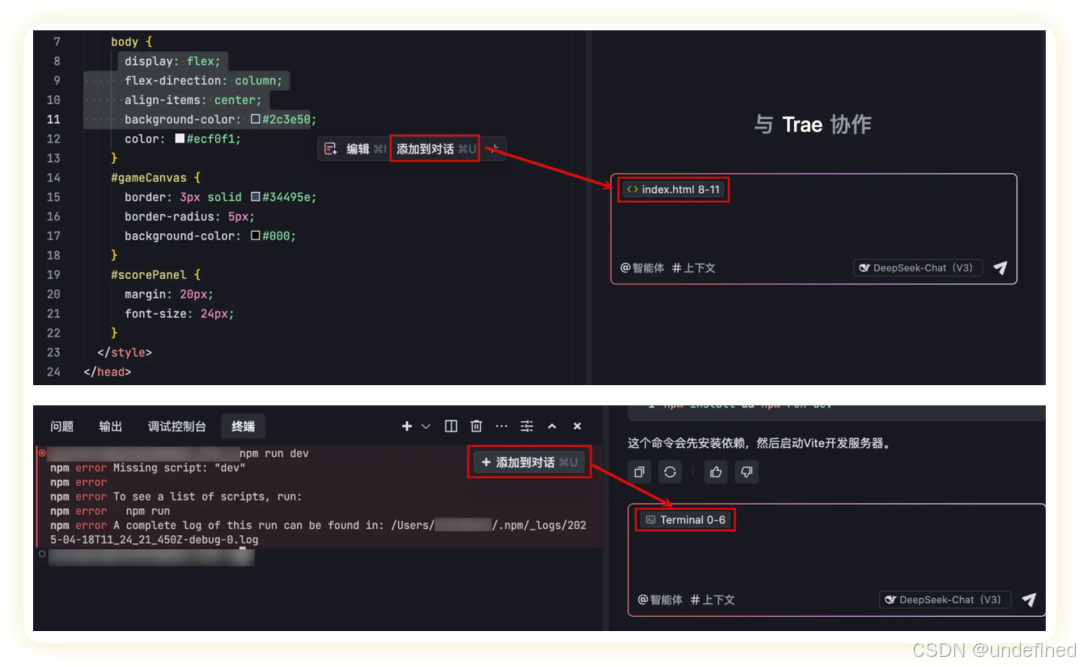The width and height of the screenshot is (1080, 667).
Task: Split the terminal with the split icon
Action: pyautogui.click(x=451, y=427)
